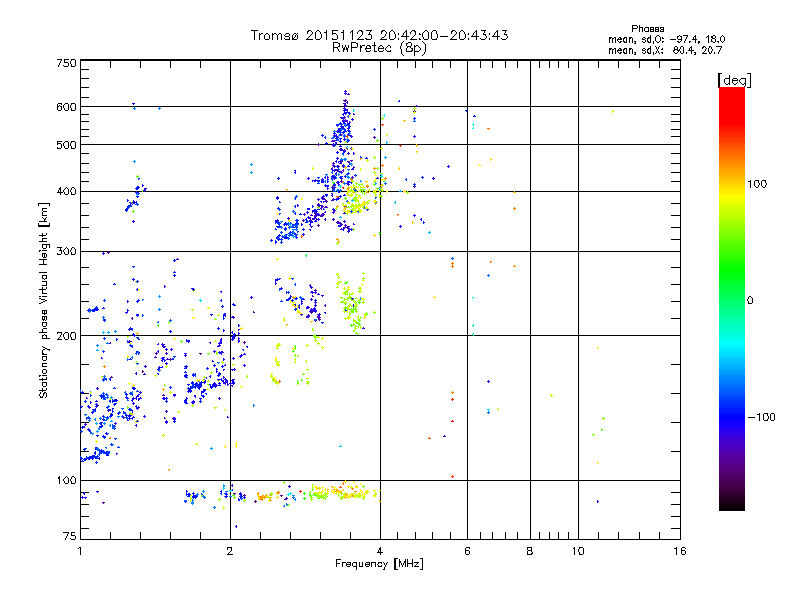800x600 pixels.
Task: Click the colorbar tick label '100'
Action: click(x=757, y=184)
